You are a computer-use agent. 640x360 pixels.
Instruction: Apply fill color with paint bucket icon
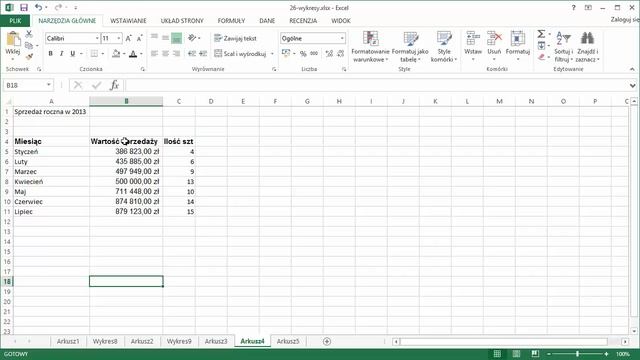point(116,53)
